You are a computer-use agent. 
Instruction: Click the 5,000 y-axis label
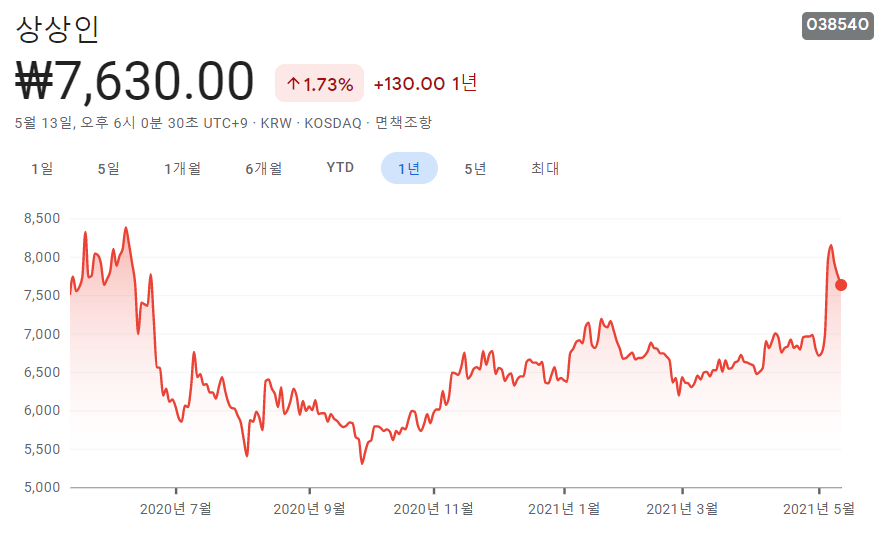(42, 487)
